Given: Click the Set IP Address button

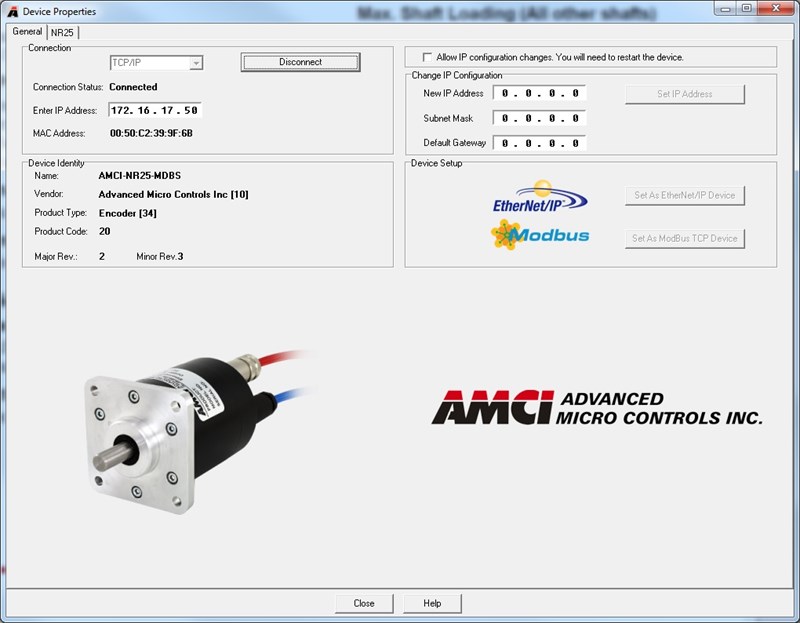Looking at the screenshot, I should pyautogui.click(x=685, y=94).
